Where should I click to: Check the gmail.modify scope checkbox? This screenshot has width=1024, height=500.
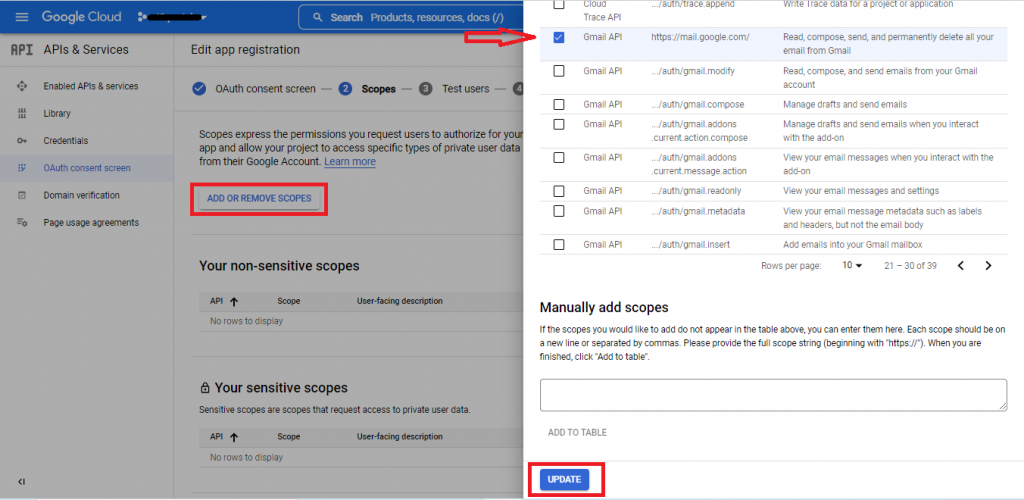pyautogui.click(x=558, y=71)
